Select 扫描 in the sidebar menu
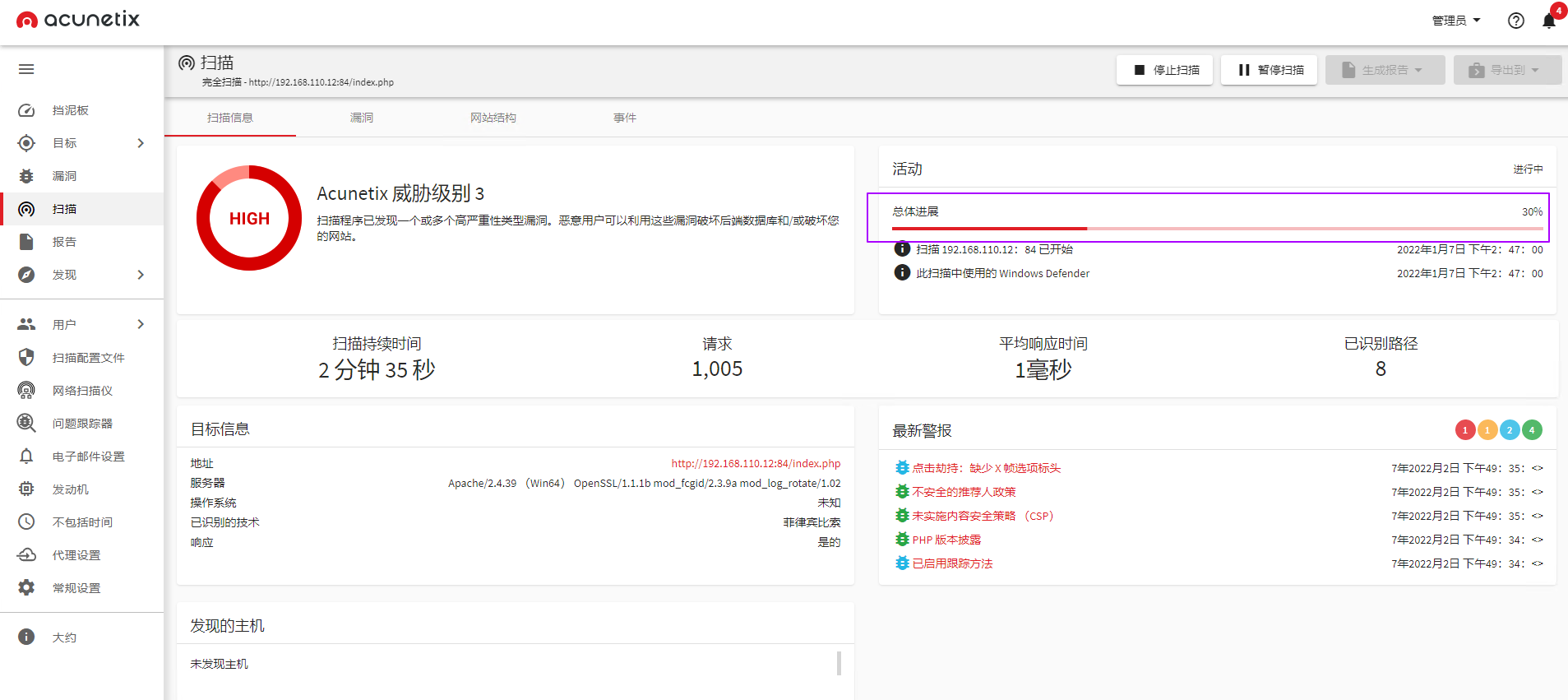The height and width of the screenshot is (700, 1568). point(82,209)
